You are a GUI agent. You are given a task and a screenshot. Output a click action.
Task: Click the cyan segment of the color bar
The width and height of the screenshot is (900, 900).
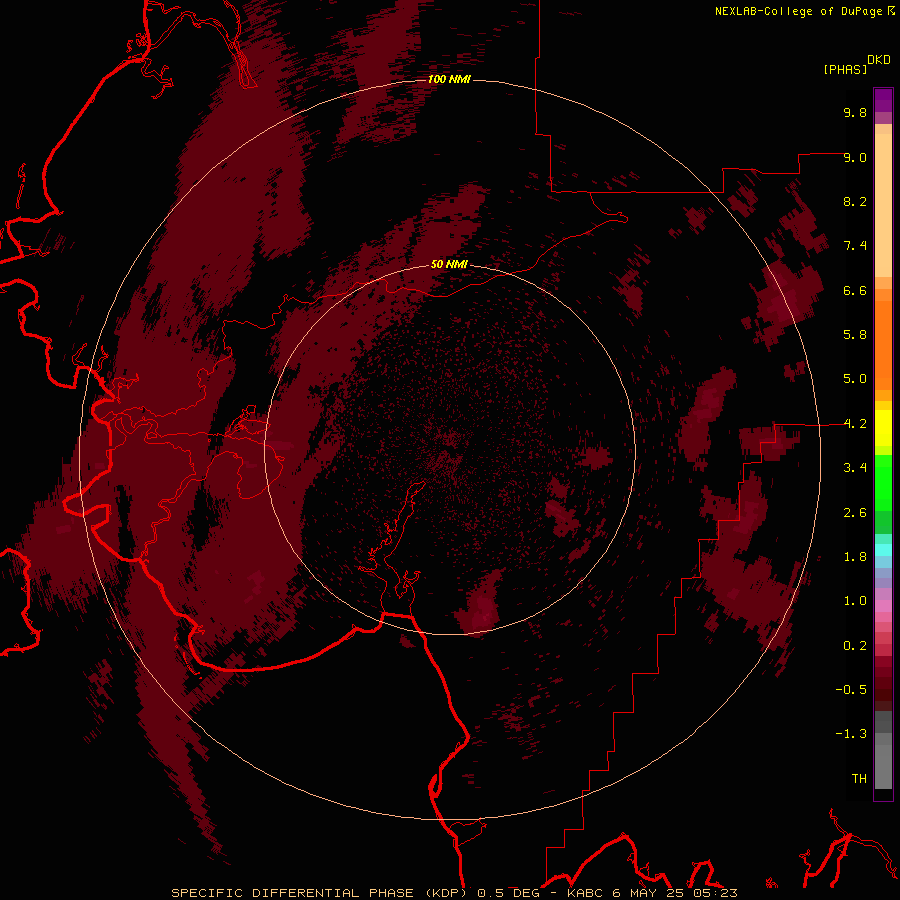click(883, 549)
